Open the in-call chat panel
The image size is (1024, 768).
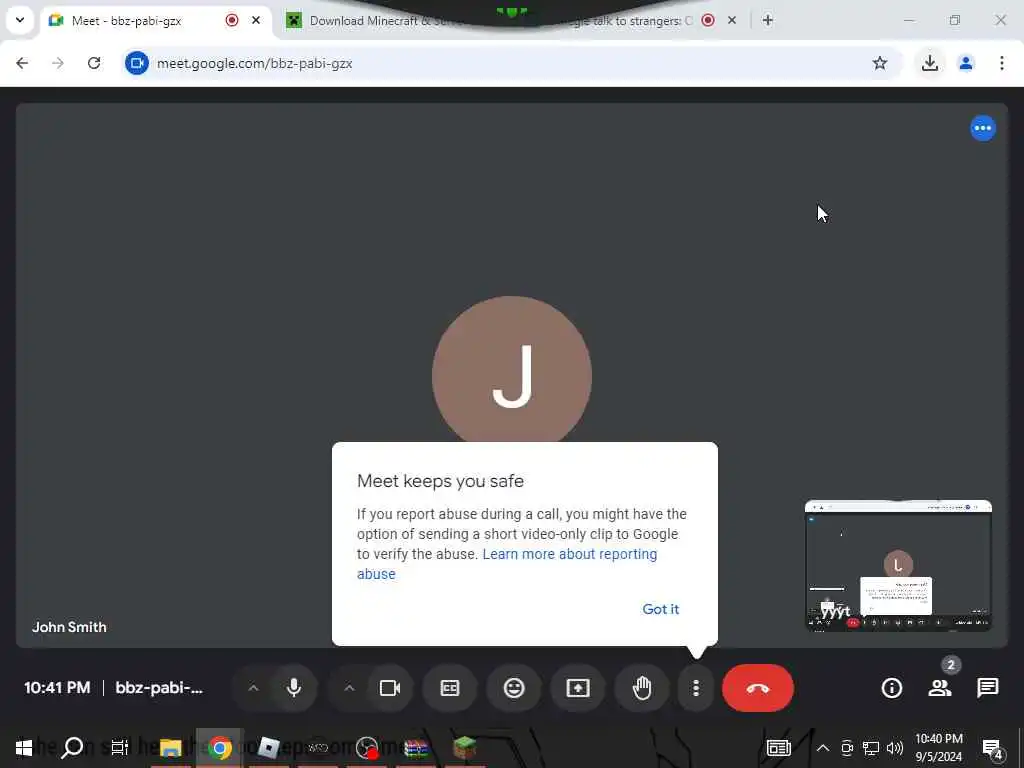click(987, 688)
